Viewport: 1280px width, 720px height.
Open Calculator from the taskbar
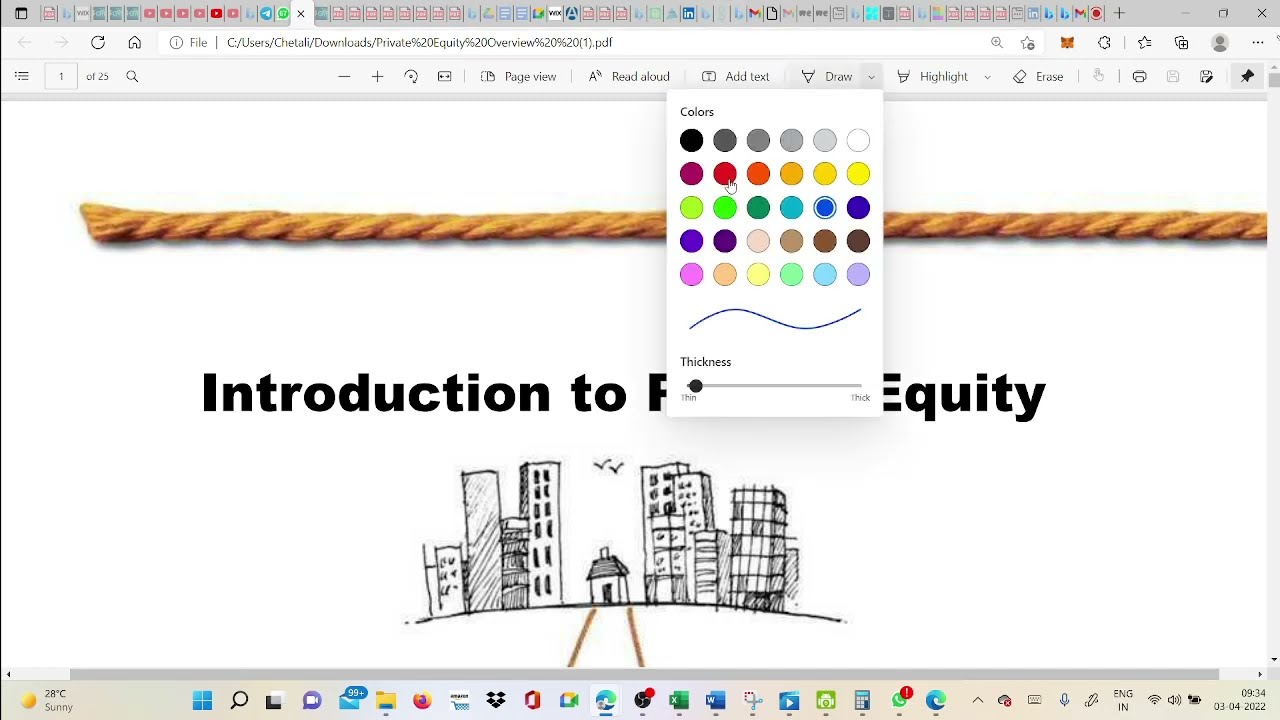862,700
